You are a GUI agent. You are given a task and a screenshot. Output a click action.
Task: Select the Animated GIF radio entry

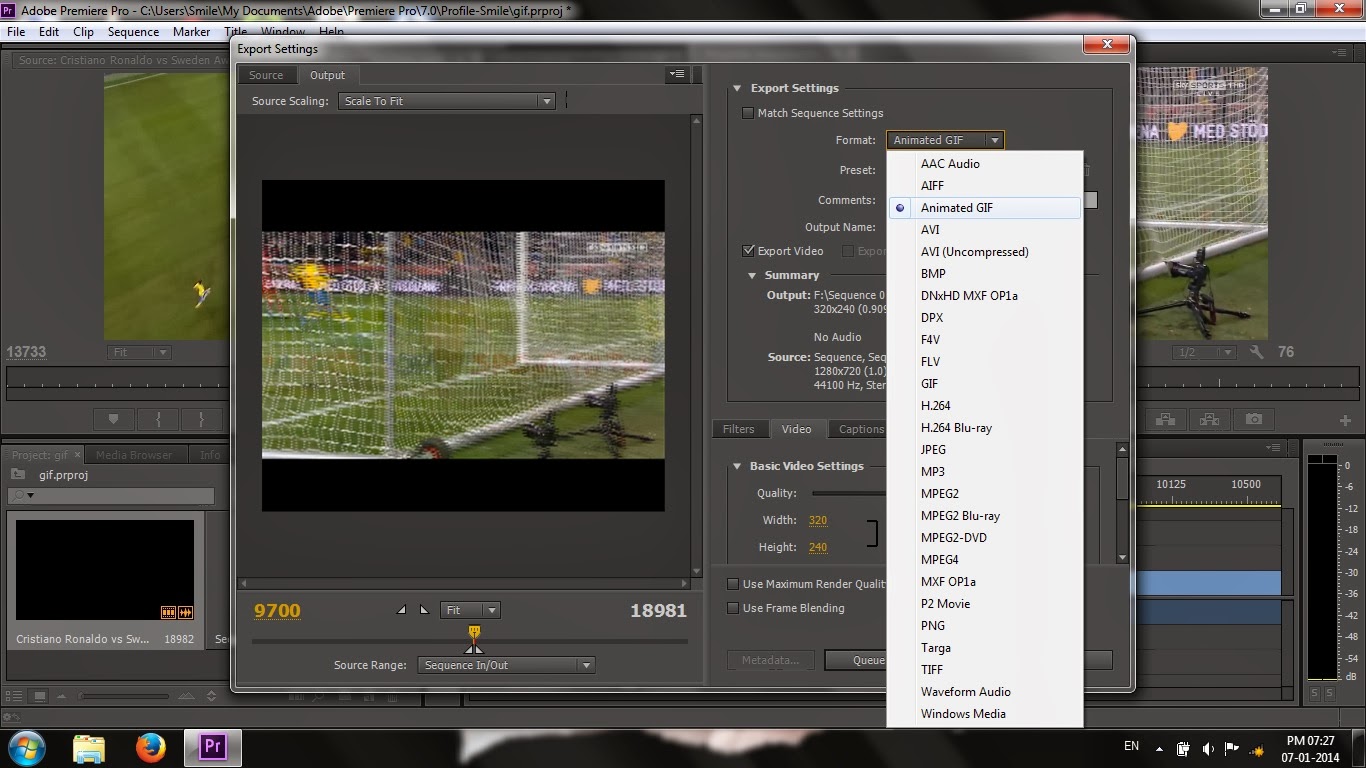(985, 208)
